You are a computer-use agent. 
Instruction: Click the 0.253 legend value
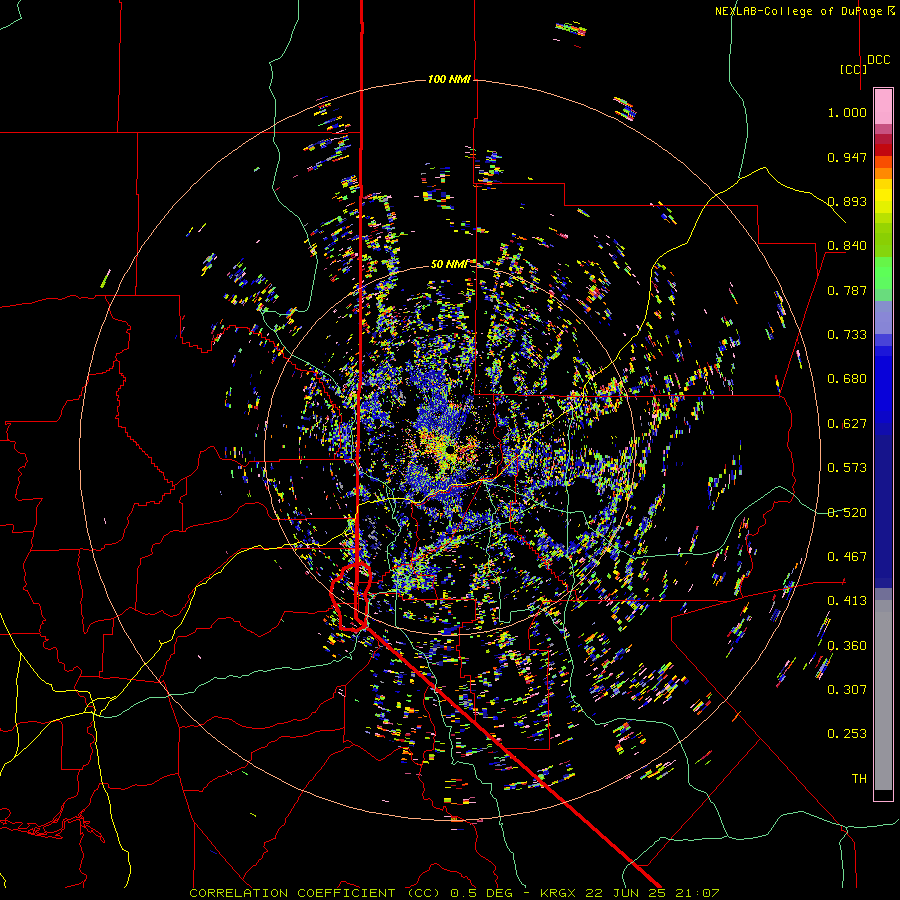coord(847,734)
